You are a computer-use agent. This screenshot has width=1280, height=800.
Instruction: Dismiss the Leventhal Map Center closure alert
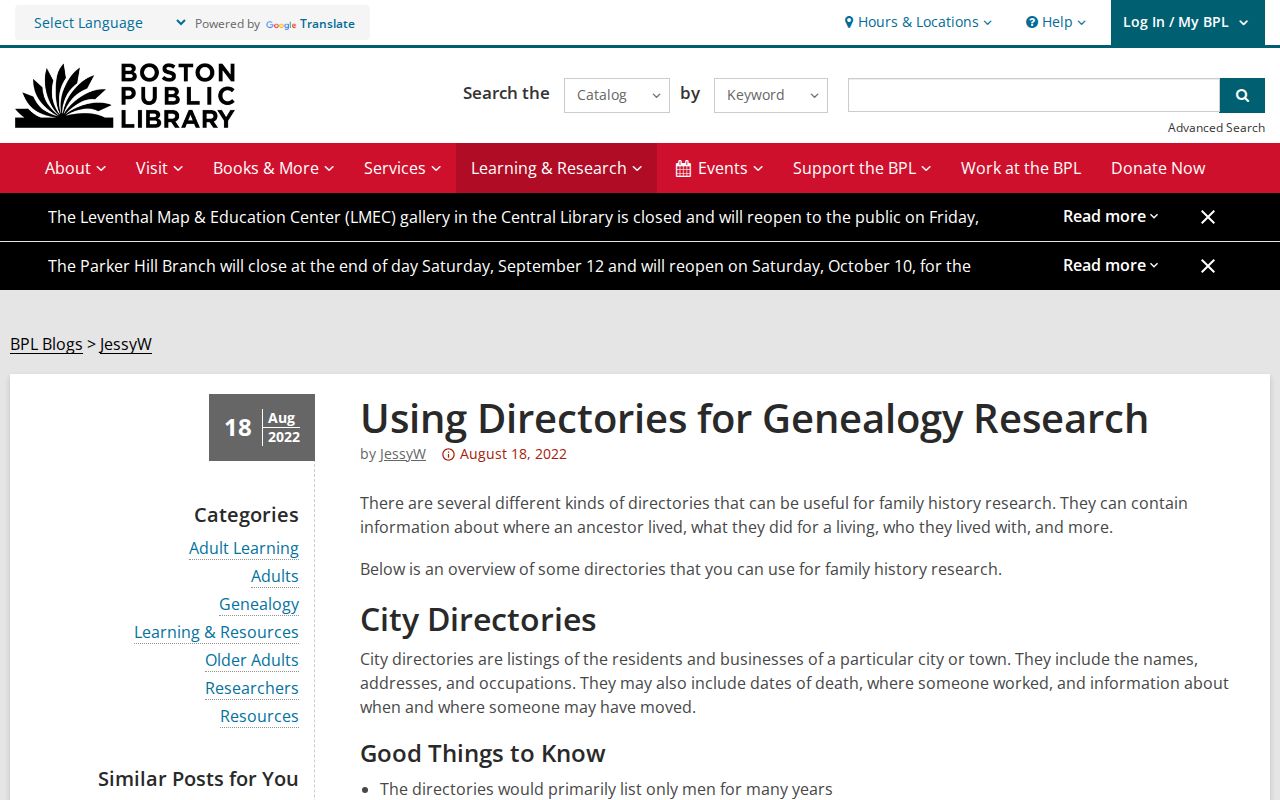point(1208,217)
